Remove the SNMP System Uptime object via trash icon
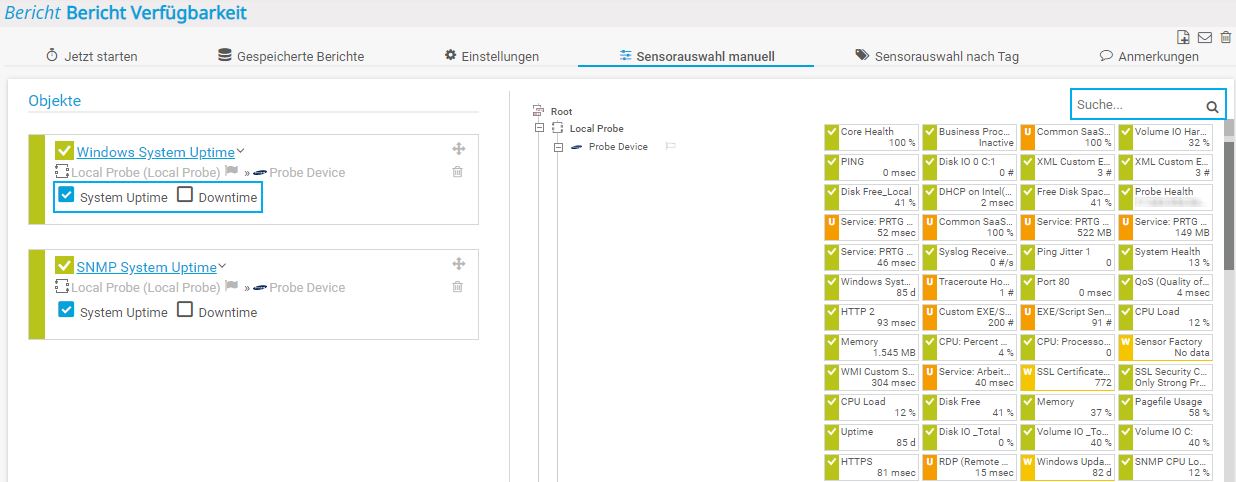Viewport: 1236px width, 482px height. (x=458, y=287)
